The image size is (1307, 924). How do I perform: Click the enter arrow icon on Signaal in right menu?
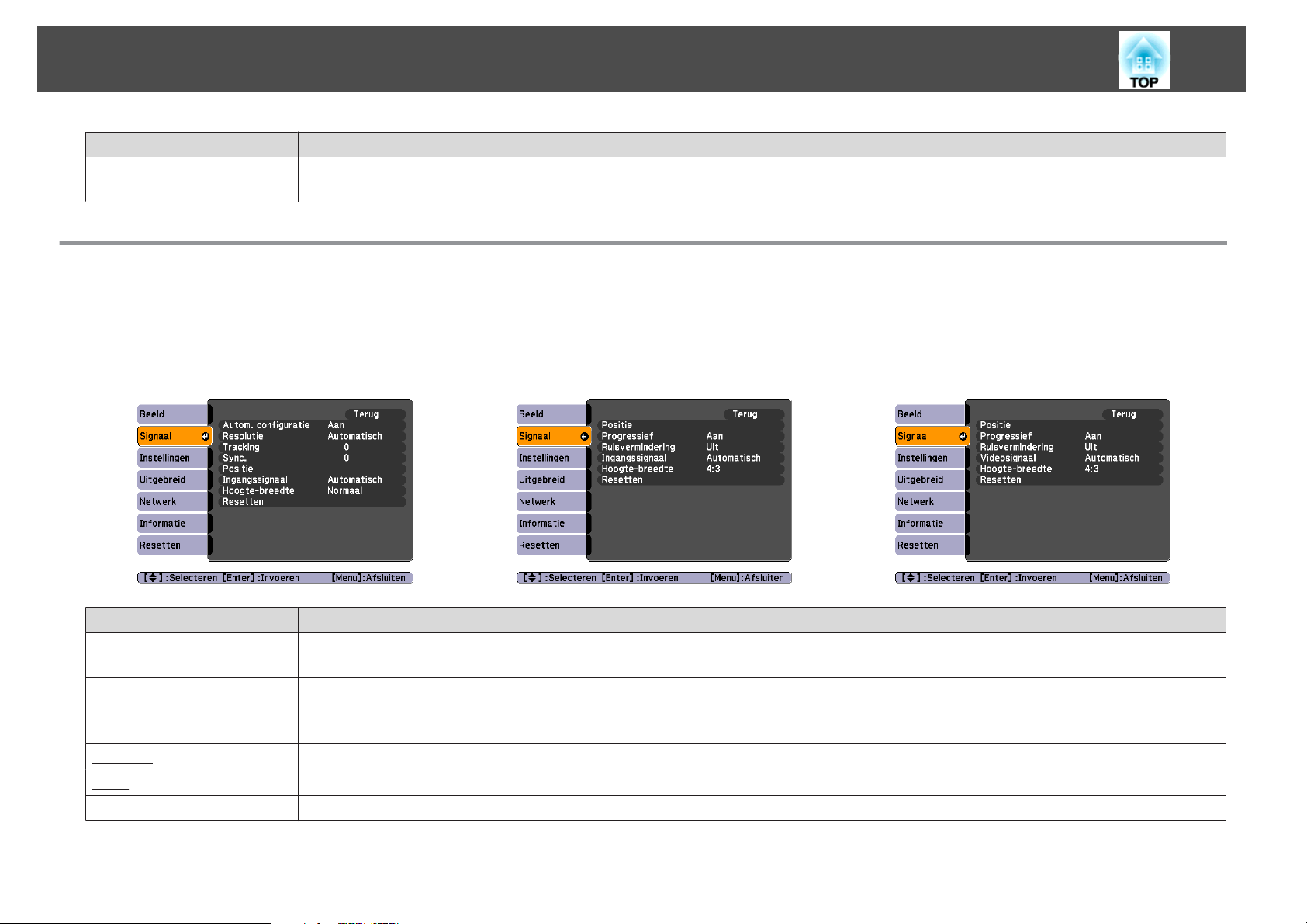(963, 436)
